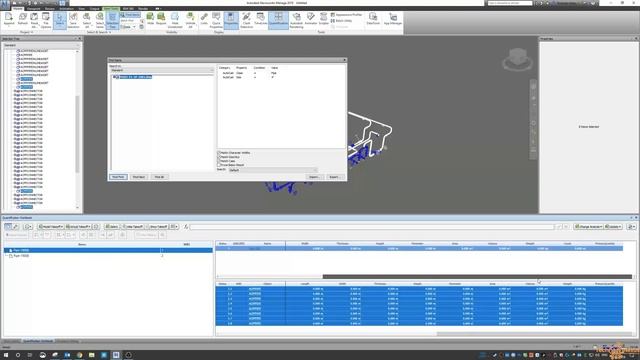
Task: Click the Find Items ribbon button
Action: coord(130,15)
